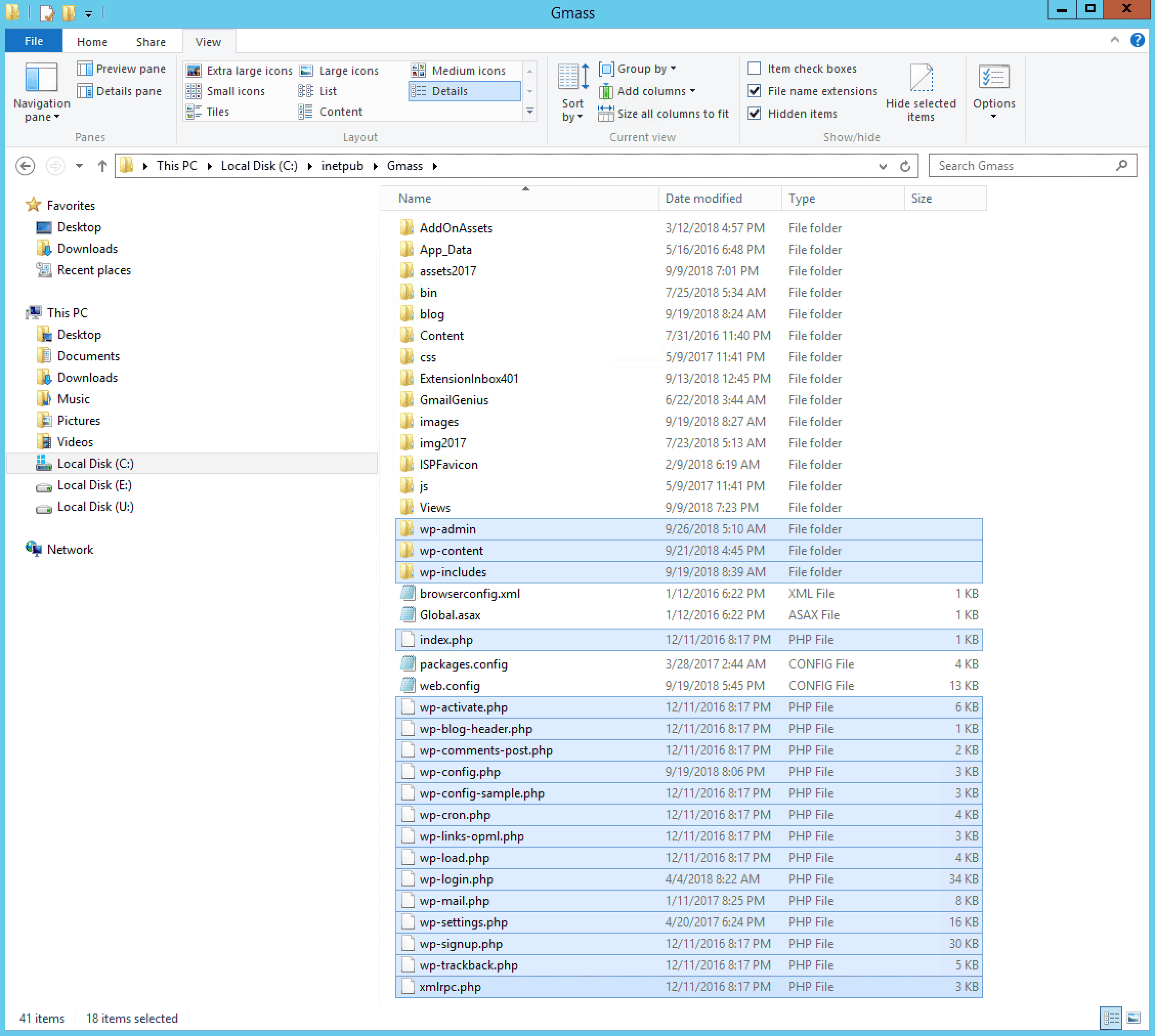Enable Item check boxes
Screen dimensions: 1155x1036
click(x=754, y=68)
